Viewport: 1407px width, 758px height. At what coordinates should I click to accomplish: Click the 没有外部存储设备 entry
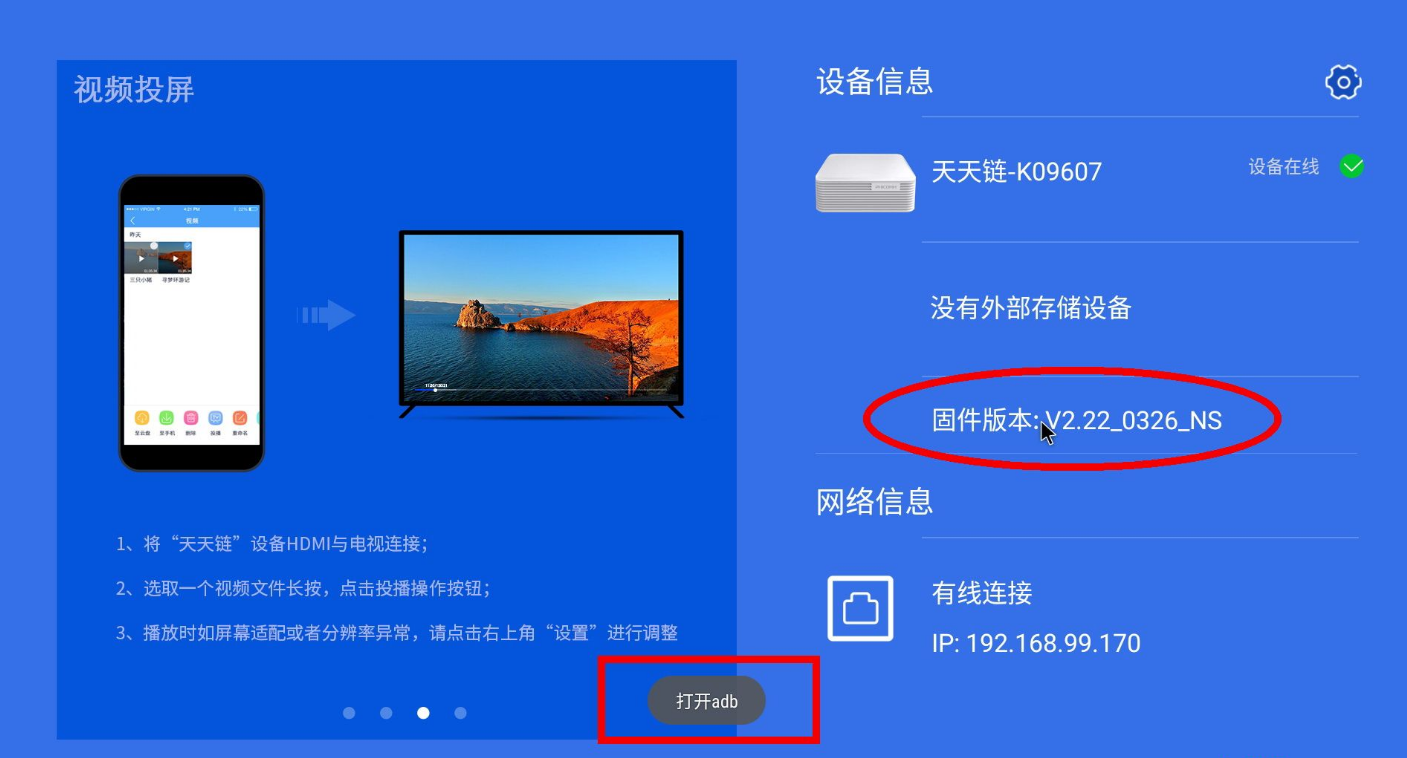1031,307
